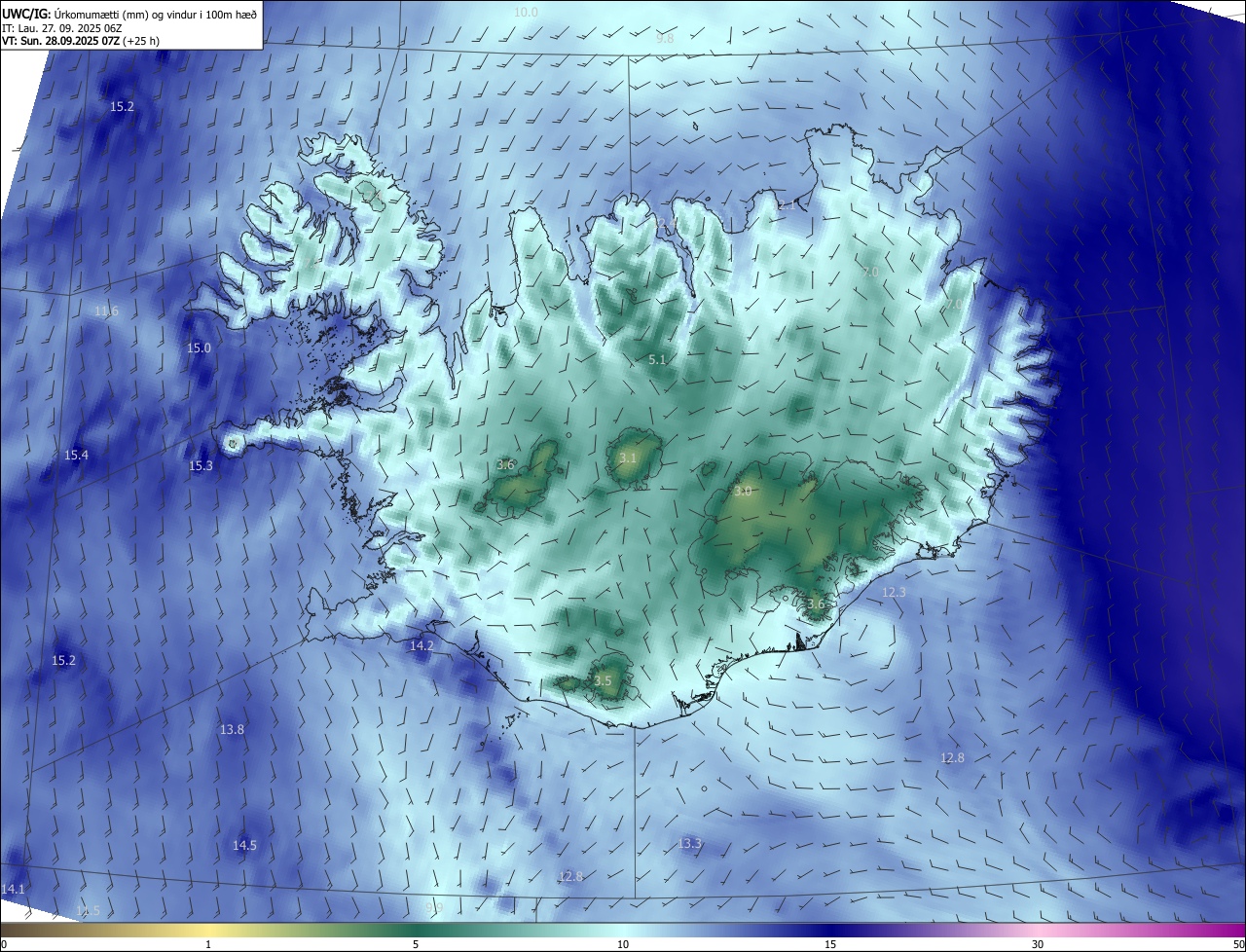Click the color bar tick labeled '0'
The image size is (1246, 952).
coord(3,944)
